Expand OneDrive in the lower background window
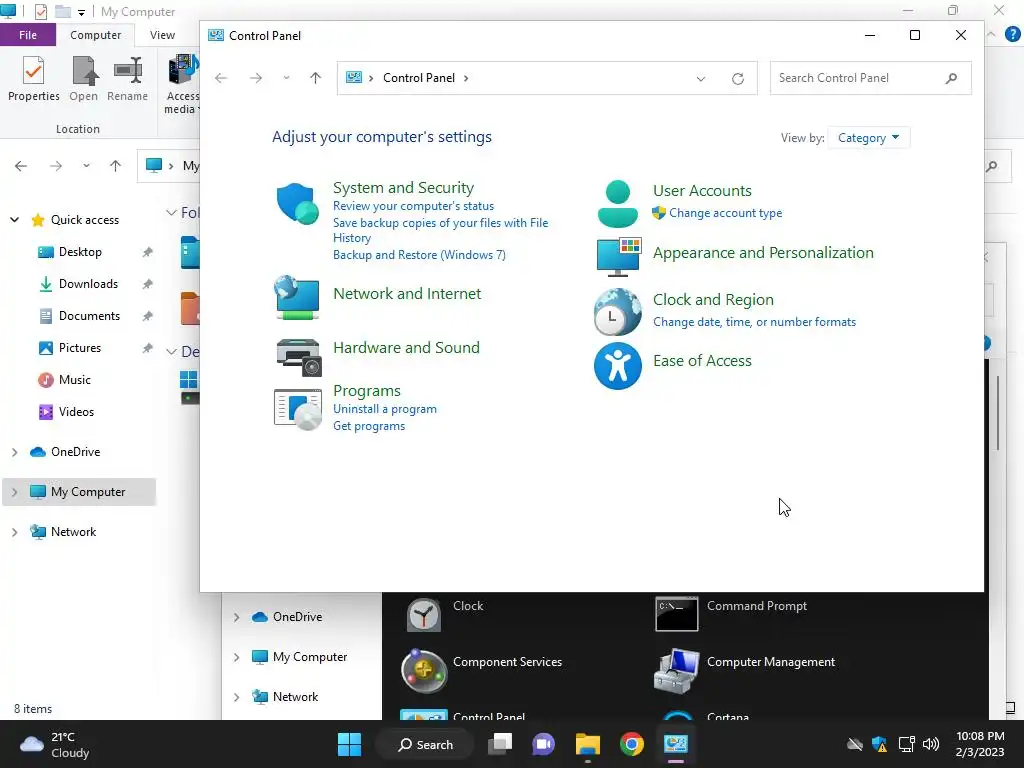Screen dimensions: 1024x768 point(236,617)
